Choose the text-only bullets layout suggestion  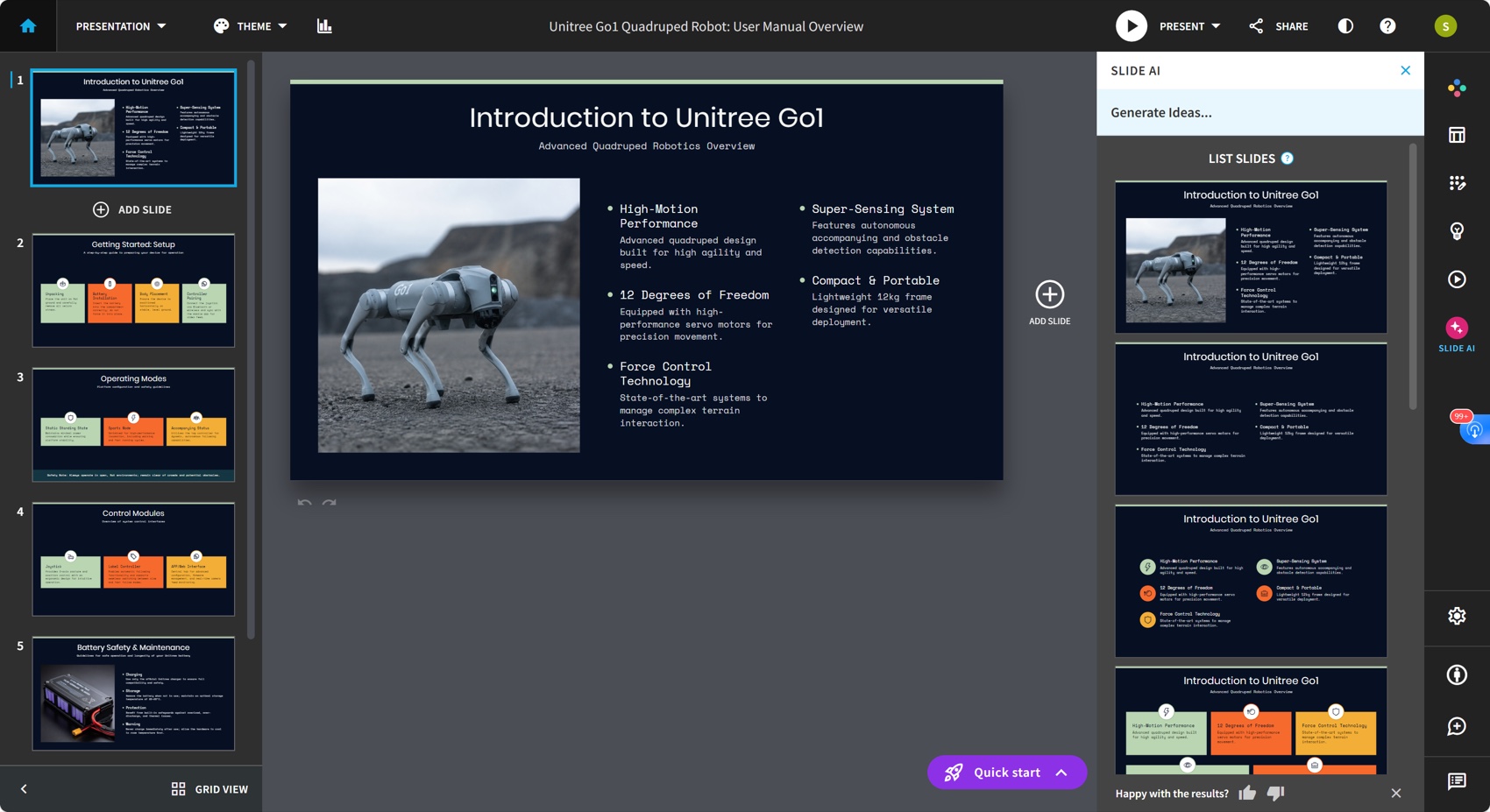pyautogui.click(x=1251, y=419)
